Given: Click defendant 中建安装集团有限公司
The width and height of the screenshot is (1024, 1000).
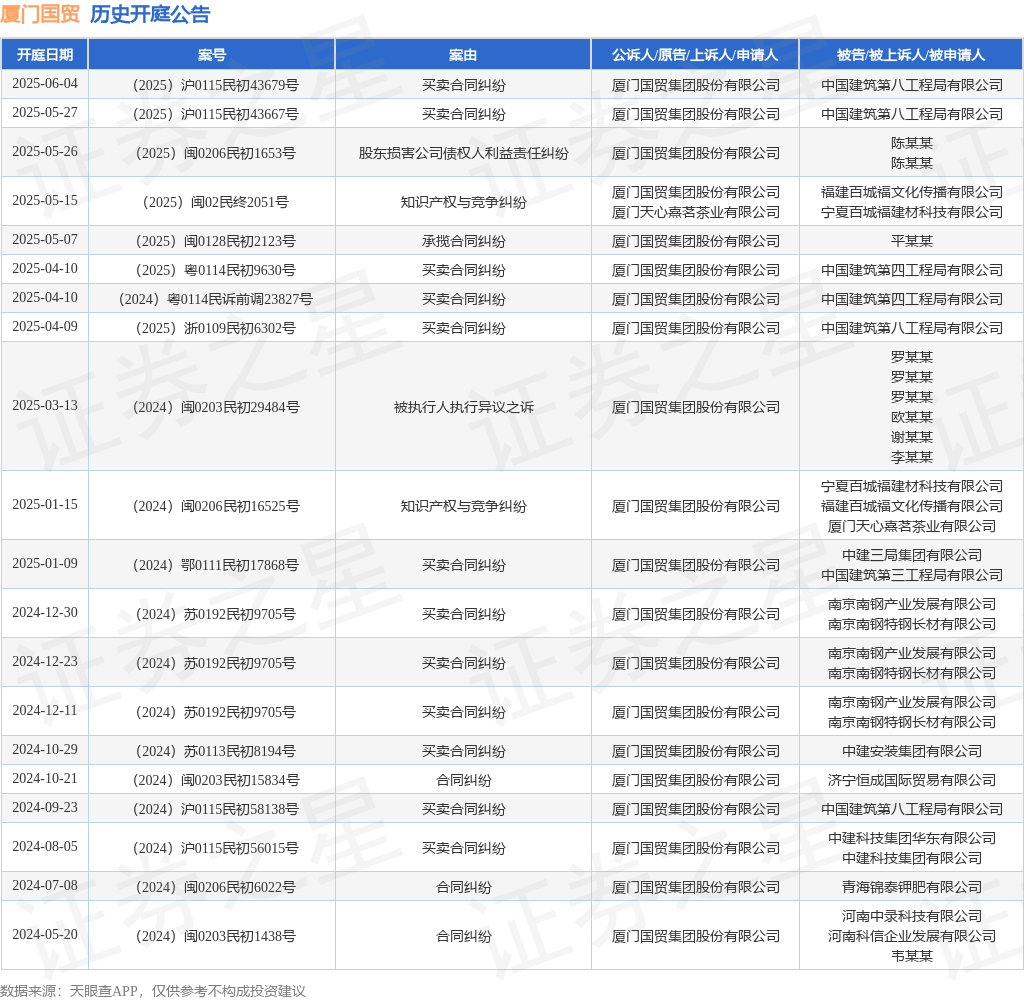Looking at the screenshot, I should (912, 751).
